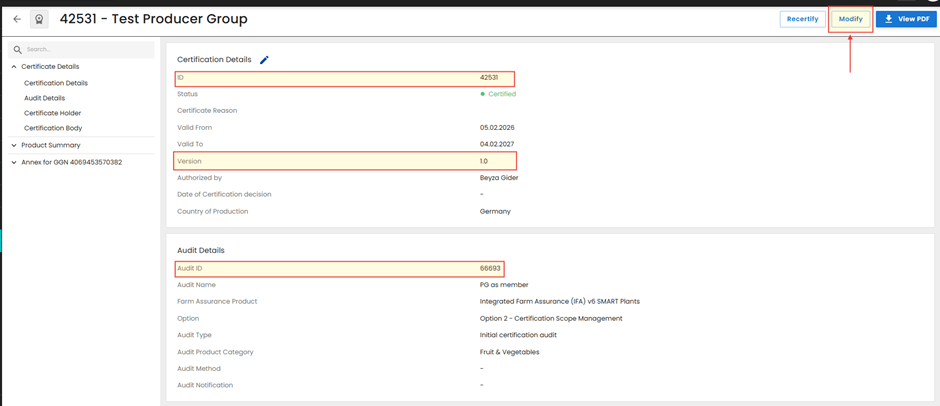
Task: Click the Recertify button
Action: [x=802, y=19]
